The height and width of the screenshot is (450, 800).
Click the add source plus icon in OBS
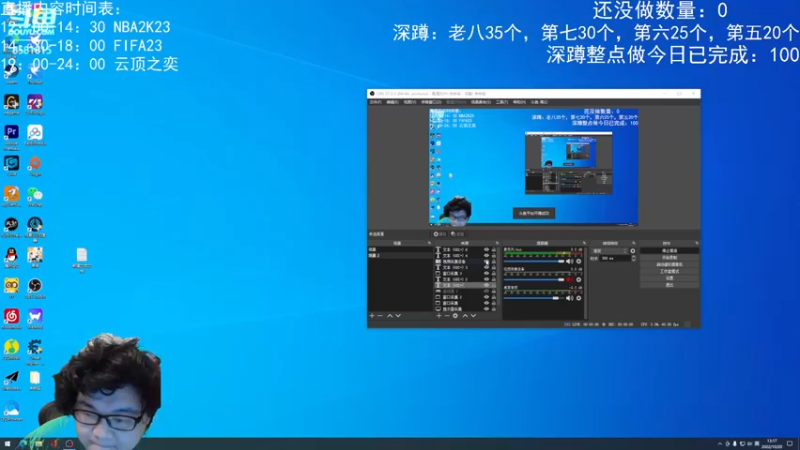tap(439, 316)
